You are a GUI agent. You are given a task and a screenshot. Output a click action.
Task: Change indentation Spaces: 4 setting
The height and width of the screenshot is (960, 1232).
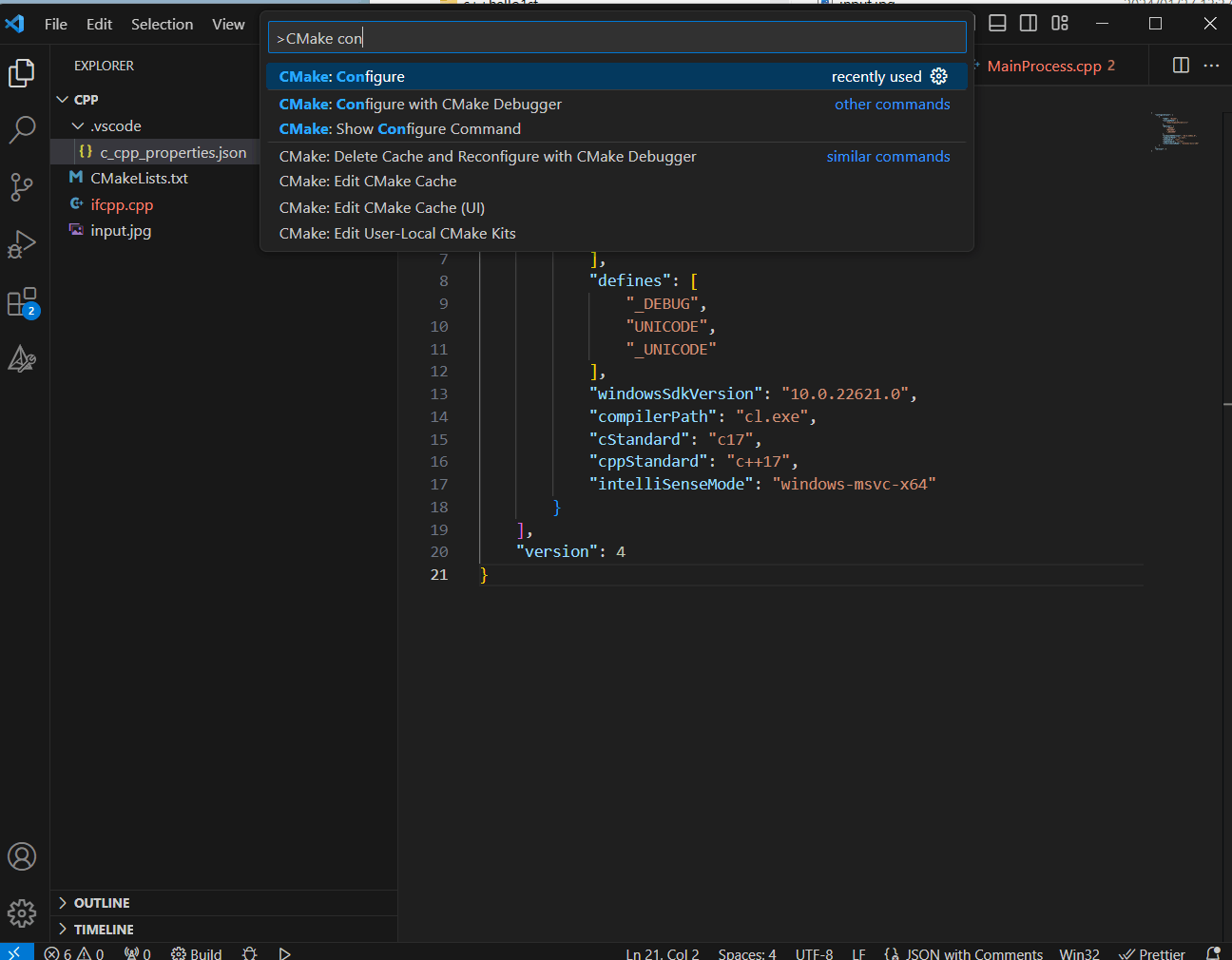[747, 953]
